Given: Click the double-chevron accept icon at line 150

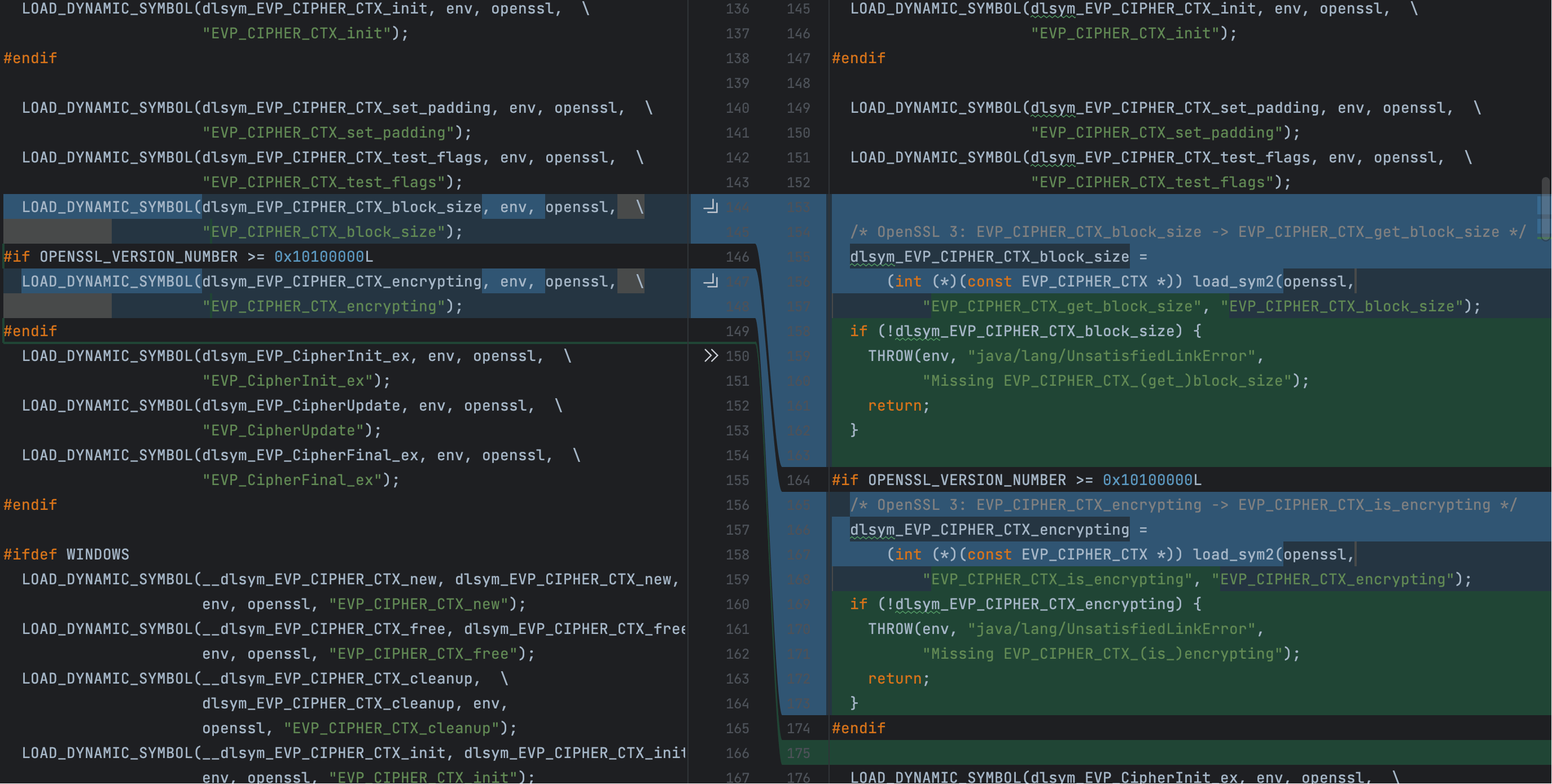Looking at the screenshot, I should coord(711,356).
